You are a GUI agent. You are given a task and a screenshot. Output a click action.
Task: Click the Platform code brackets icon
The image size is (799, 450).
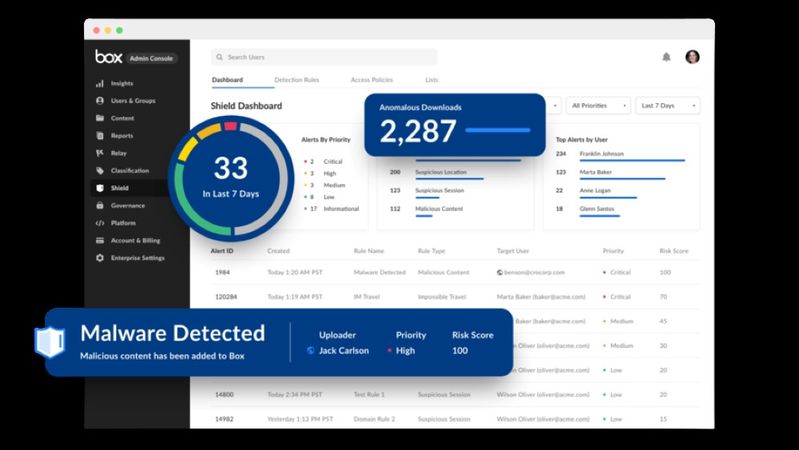tap(100, 223)
